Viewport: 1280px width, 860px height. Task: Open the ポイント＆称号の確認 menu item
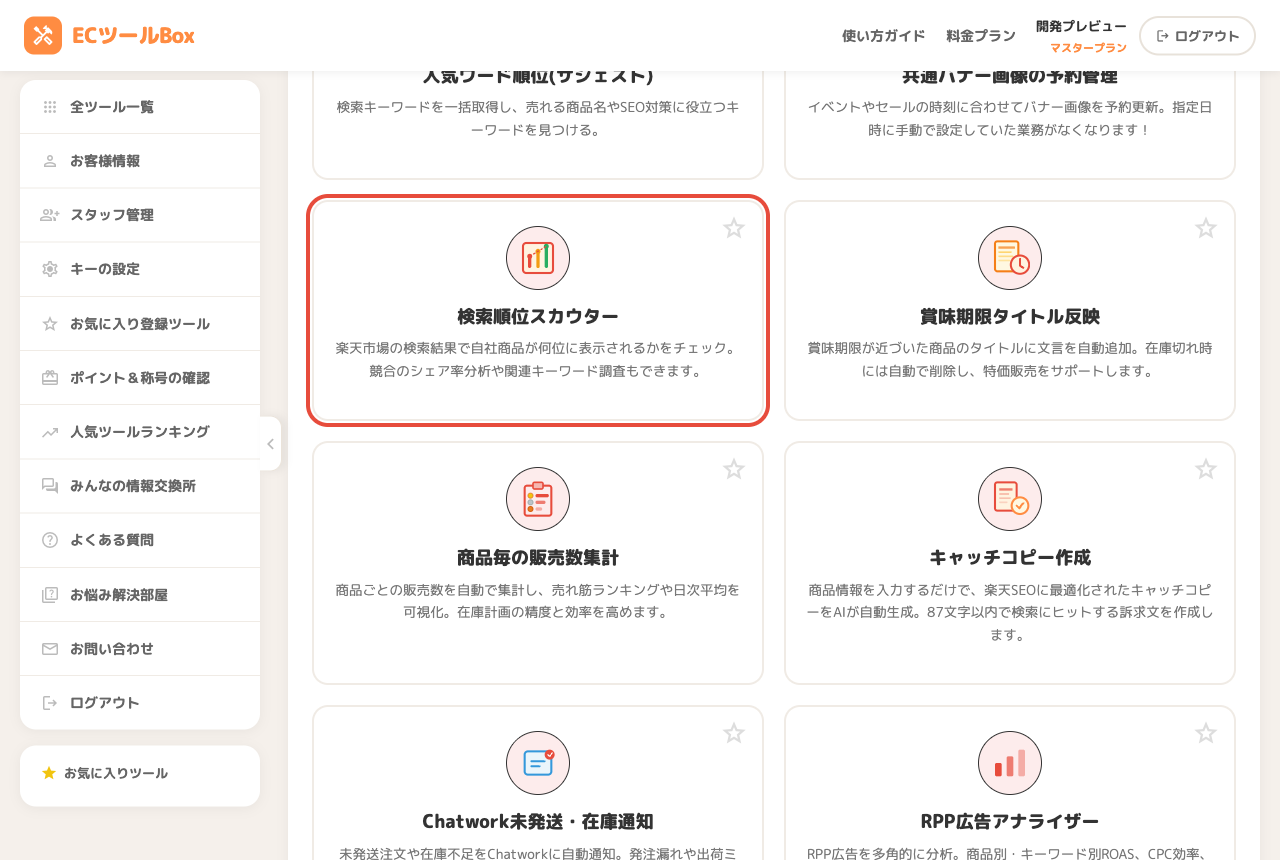(140, 378)
